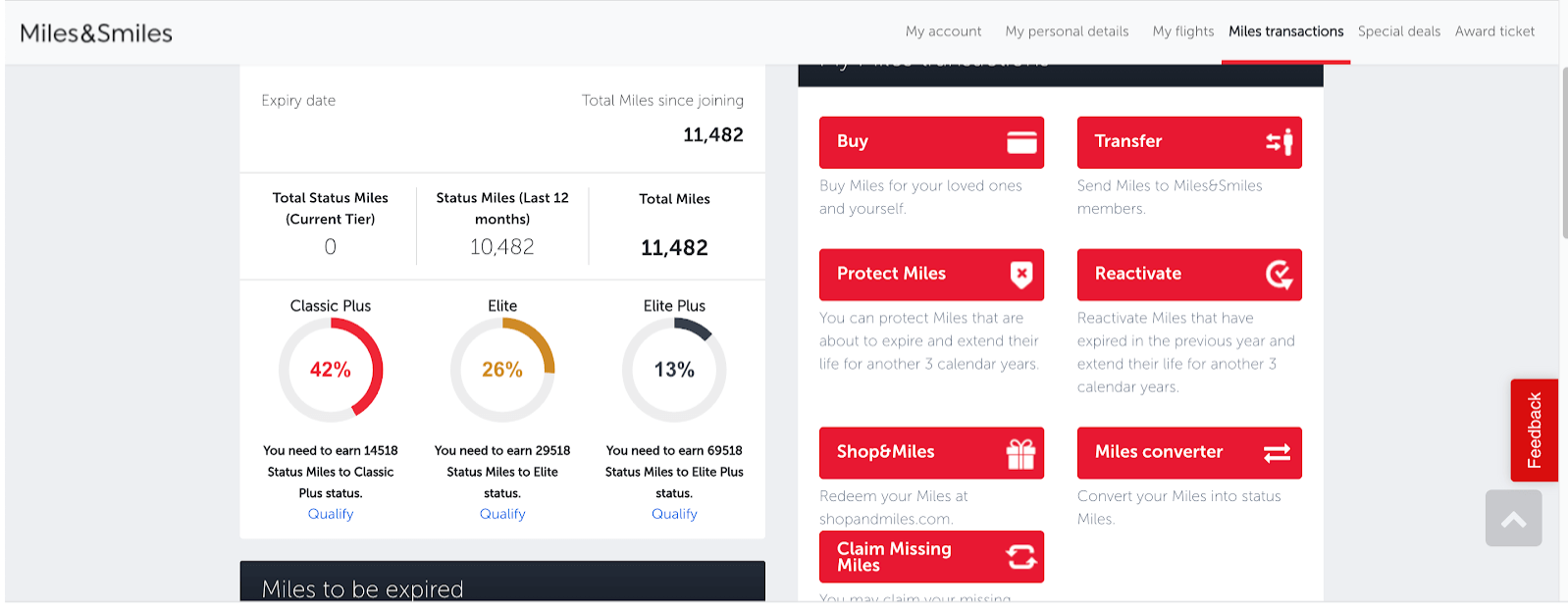Click the Miles&Smiles logo
This screenshot has width=1568, height=610.
point(96,33)
